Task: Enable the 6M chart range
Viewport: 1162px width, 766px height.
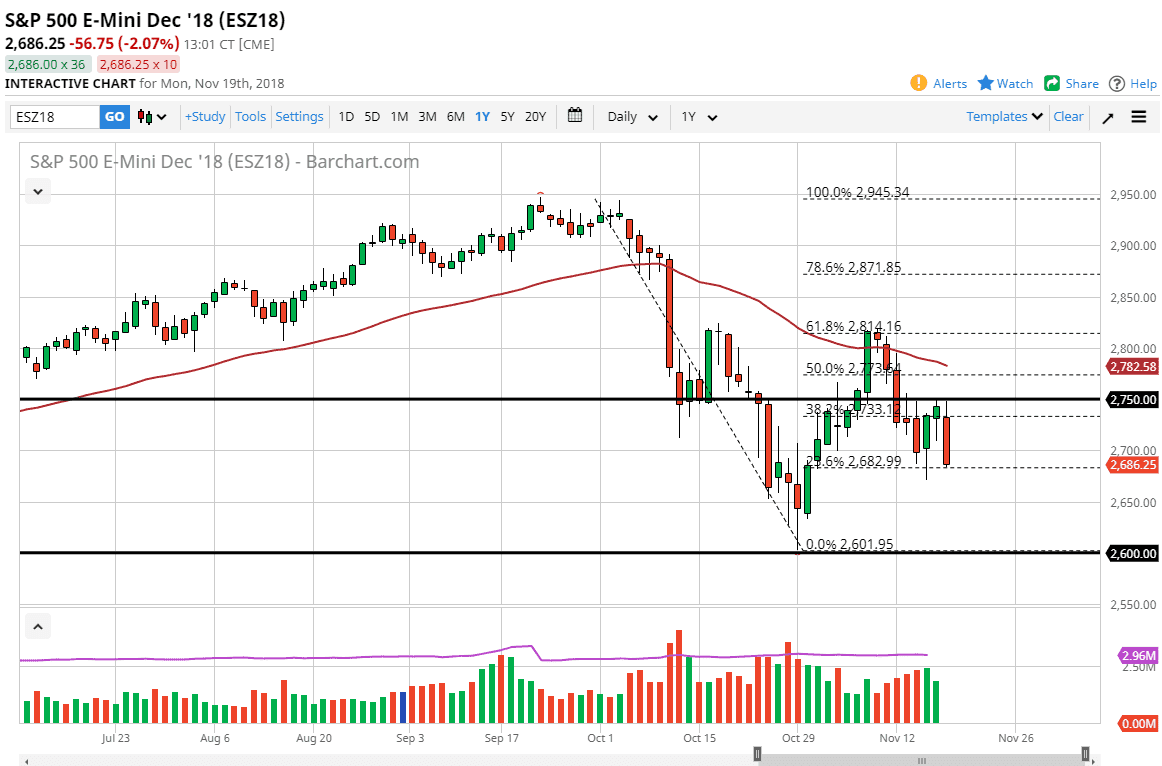Action: [455, 117]
